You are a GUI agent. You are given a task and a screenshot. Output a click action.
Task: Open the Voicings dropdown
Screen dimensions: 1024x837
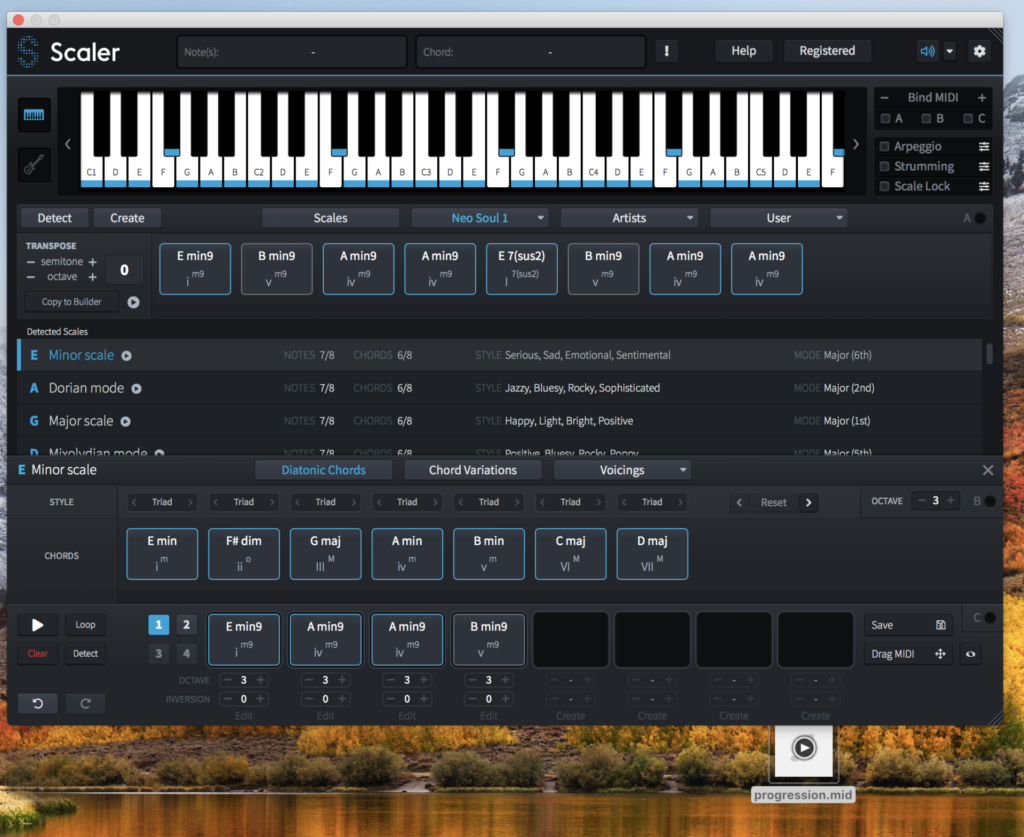pyautogui.click(x=623, y=470)
